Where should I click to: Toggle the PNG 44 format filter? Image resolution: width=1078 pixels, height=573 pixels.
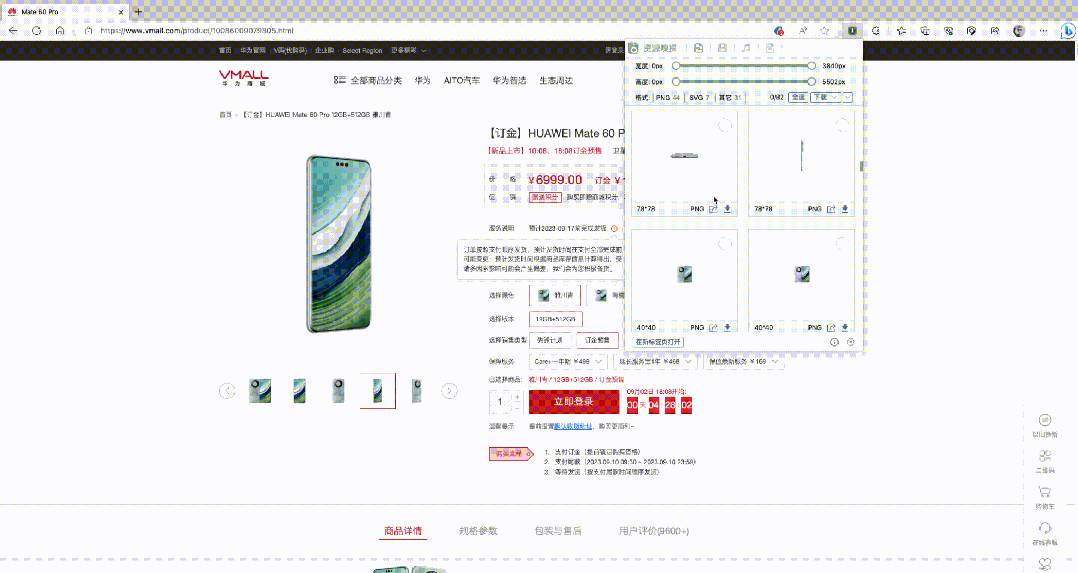coord(668,98)
